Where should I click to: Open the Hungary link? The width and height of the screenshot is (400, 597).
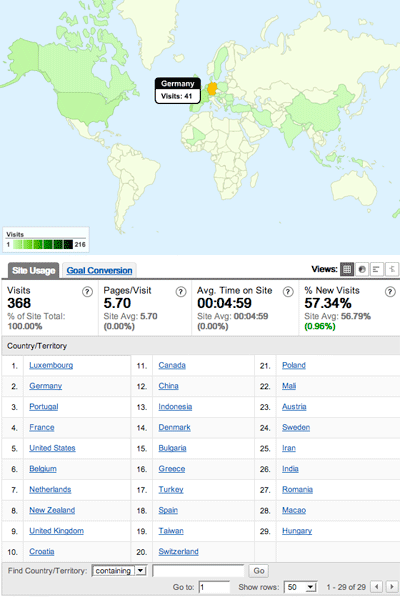point(297,531)
